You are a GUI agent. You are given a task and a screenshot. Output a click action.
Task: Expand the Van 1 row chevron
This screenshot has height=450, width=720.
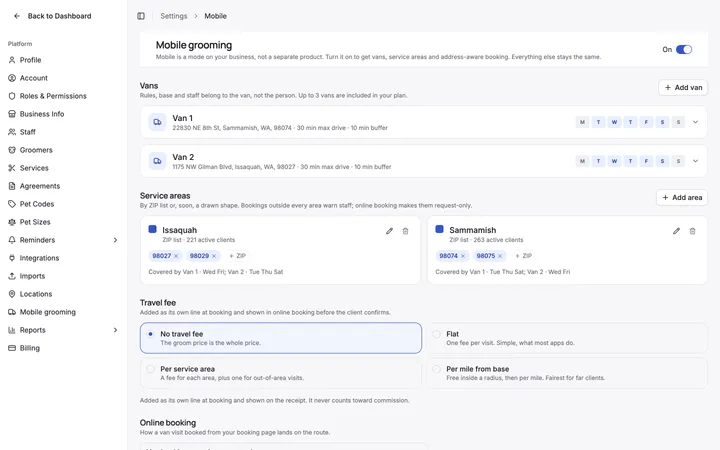[695, 122]
